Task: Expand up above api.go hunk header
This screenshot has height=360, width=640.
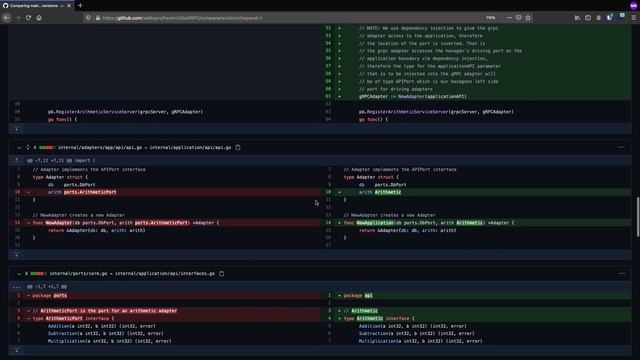Action: pos(17,160)
